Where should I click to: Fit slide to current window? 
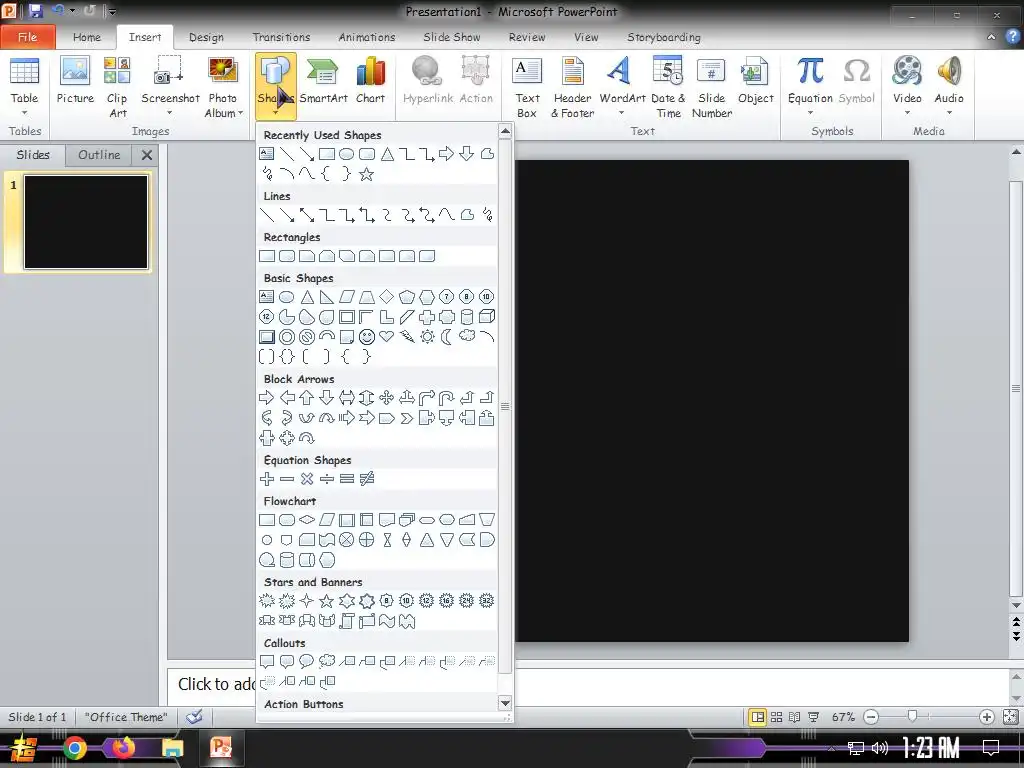pyautogui.click(x=1010, y=717)
